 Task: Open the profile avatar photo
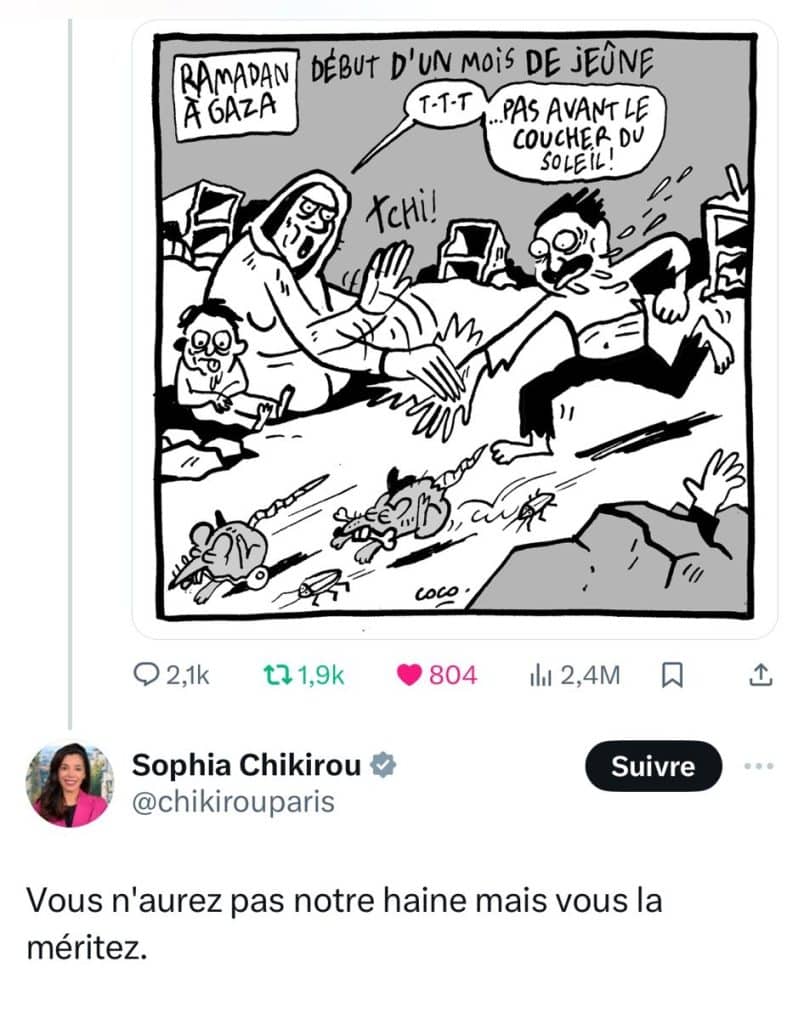[69, 784]
